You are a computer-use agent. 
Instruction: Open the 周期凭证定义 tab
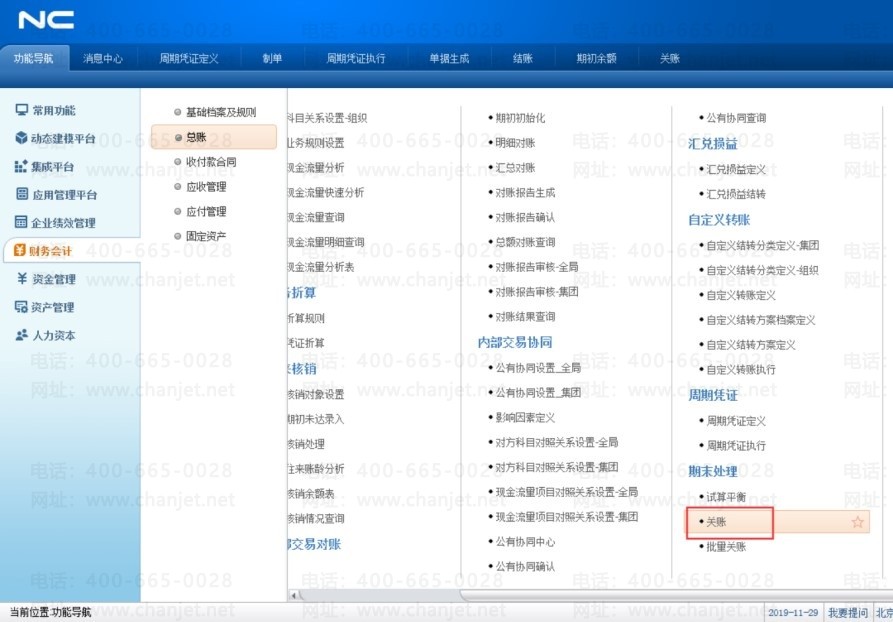click(x=189, y=58)
